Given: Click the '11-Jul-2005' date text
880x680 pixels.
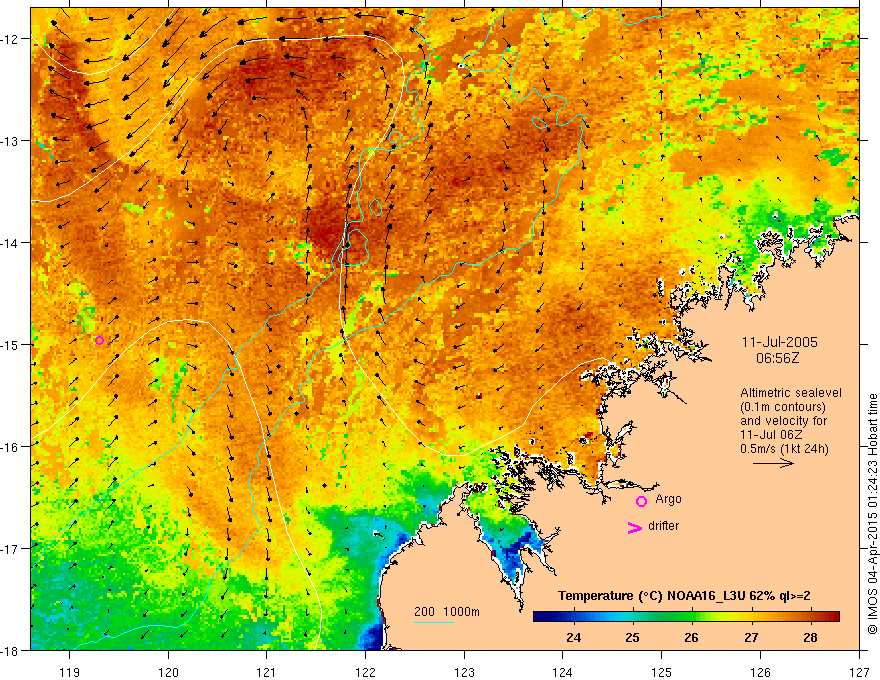Looking at the screenshot, I should click(x=779, y=342).
